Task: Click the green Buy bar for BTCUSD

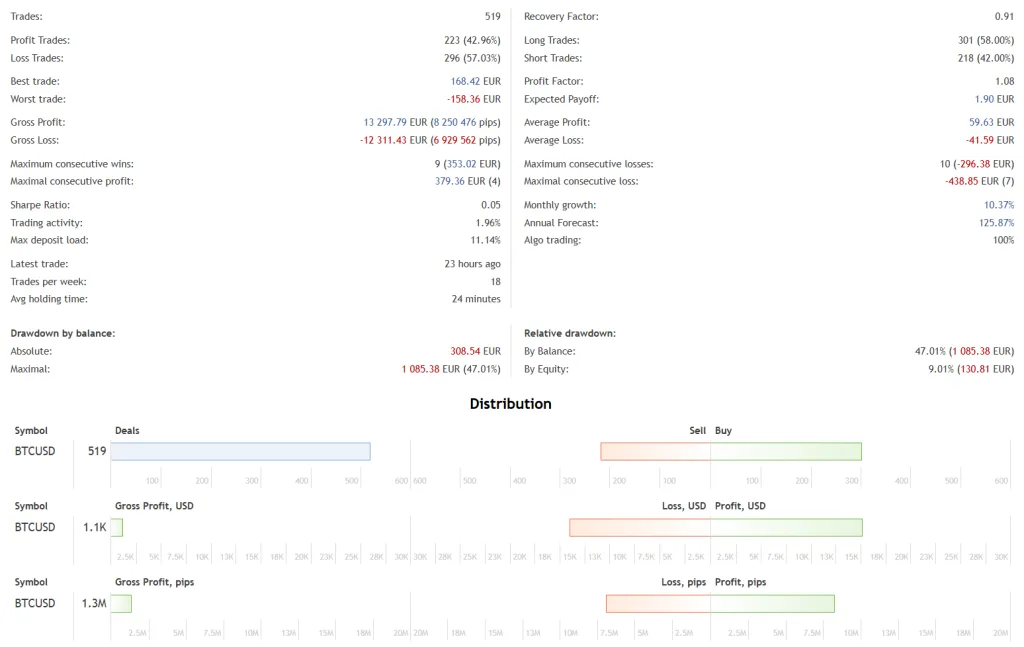Action: click(786, 451)
